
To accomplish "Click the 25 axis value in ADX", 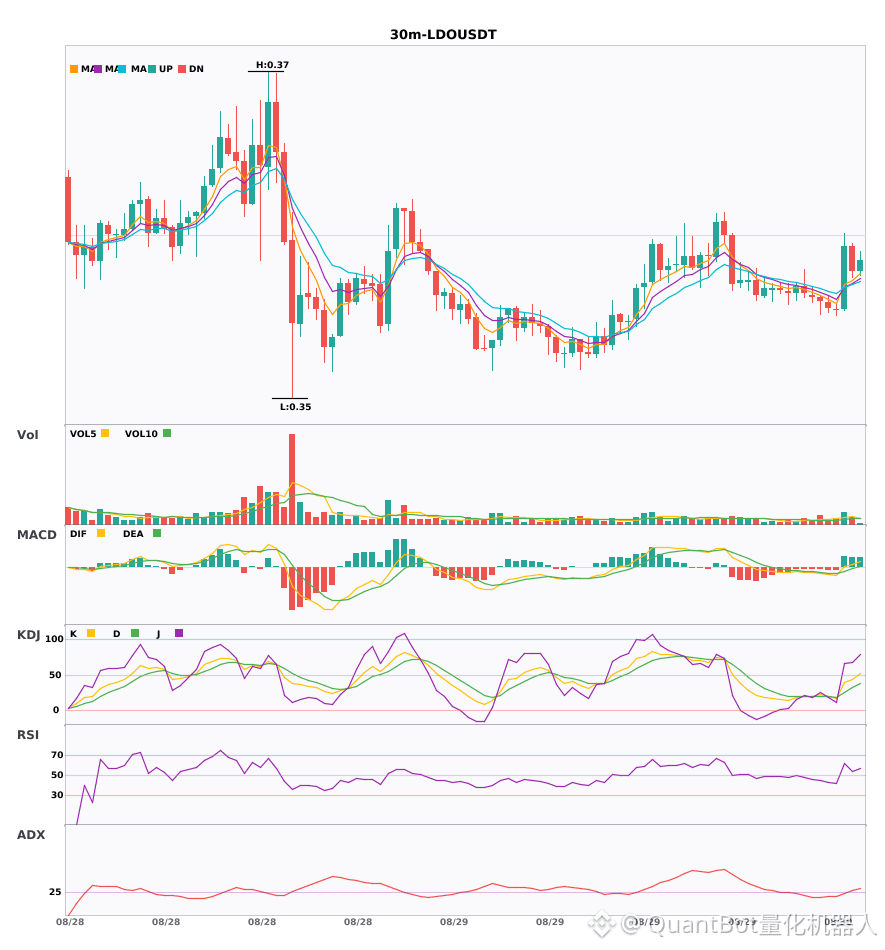I will (55, 892).
